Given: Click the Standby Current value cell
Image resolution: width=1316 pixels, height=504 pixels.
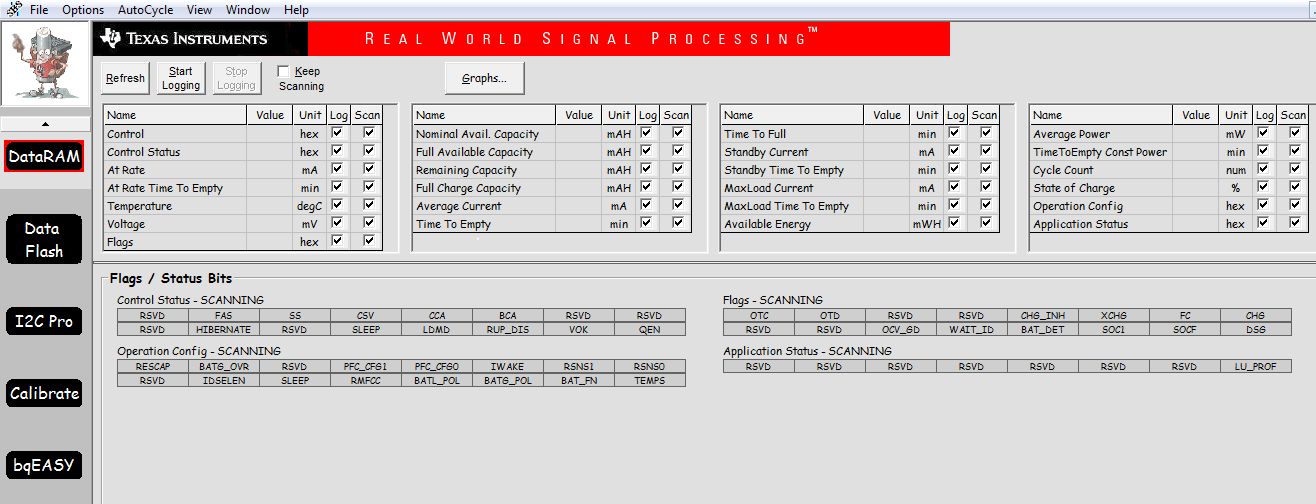Looking at the screenshot, I should (x=886, y=152).
